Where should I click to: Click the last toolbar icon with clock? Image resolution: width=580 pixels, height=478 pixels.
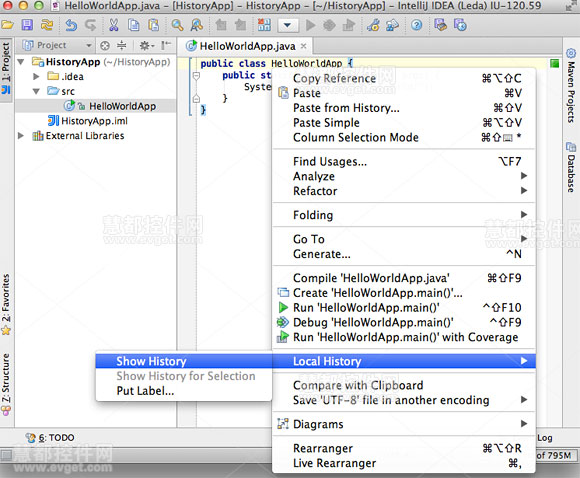[x=460, y=25]
